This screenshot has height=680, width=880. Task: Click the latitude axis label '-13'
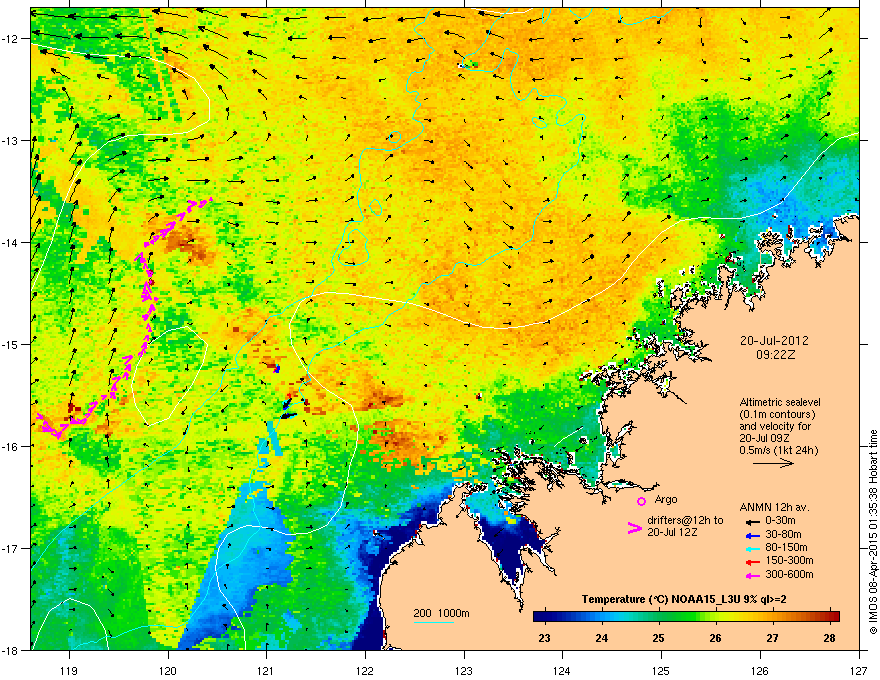click(12, 140)
